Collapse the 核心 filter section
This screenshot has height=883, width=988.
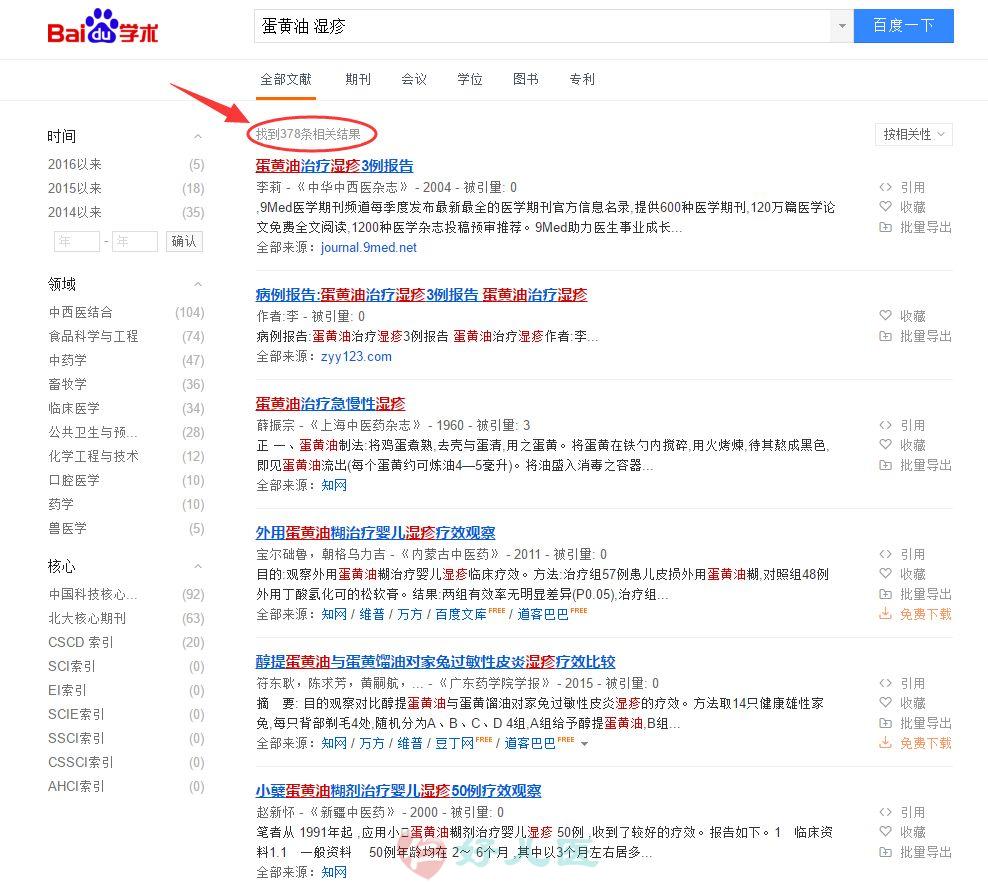198,566
